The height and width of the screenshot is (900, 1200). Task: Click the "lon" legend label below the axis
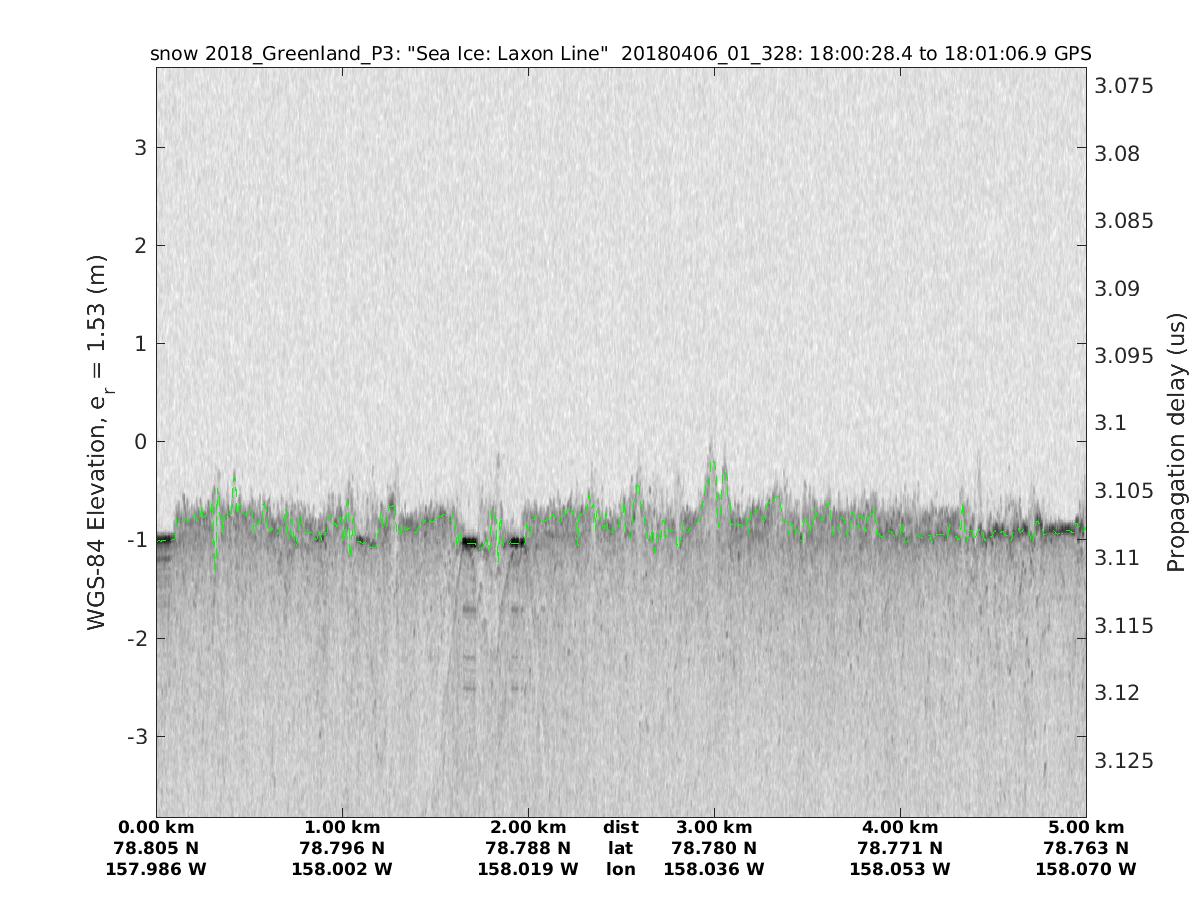pos(621,870)
